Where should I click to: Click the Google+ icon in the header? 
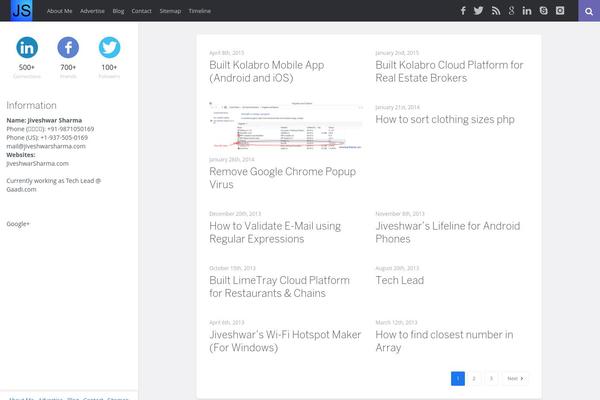pyautogui.click(x=511, y=11)
